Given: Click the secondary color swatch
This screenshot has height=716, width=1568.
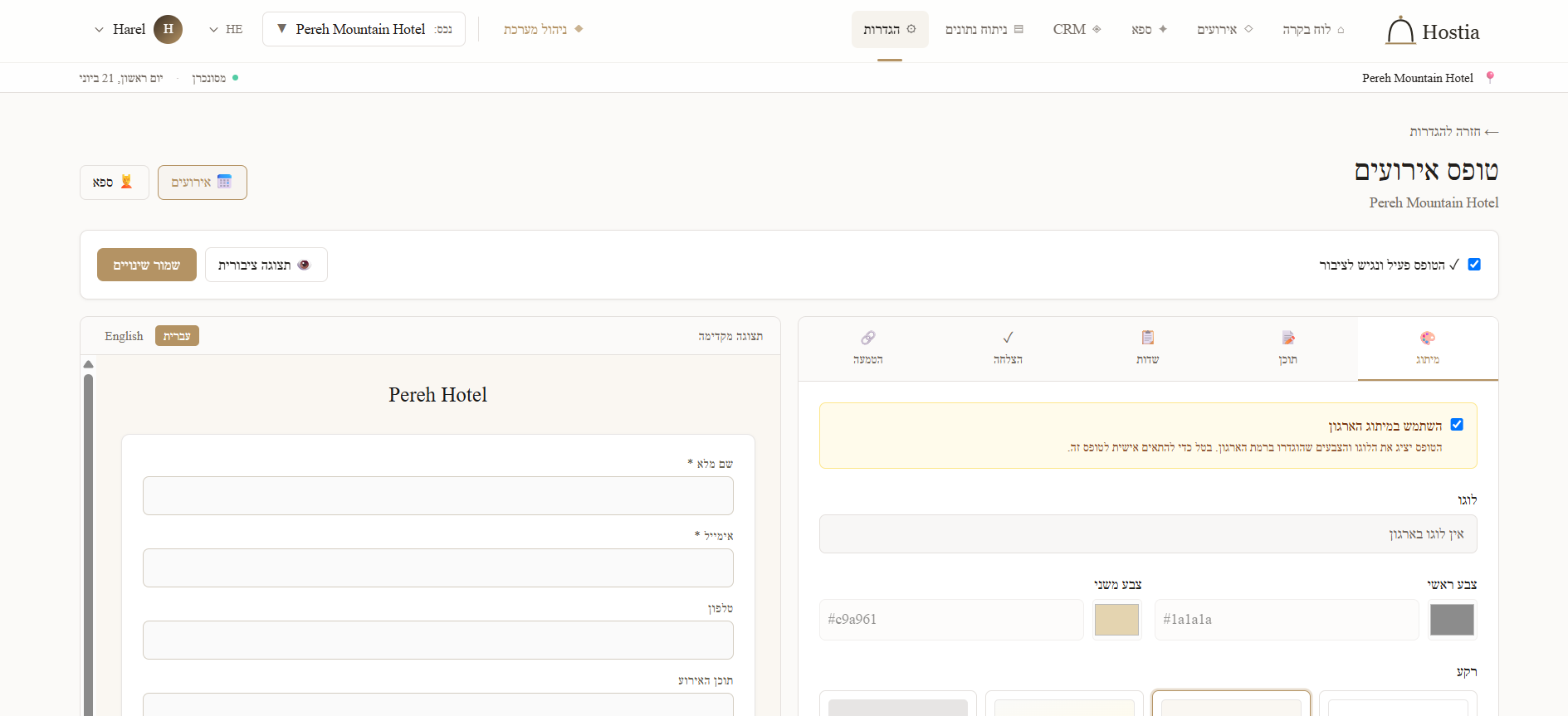Looking at the screenshot, I should coord(1116,620).
